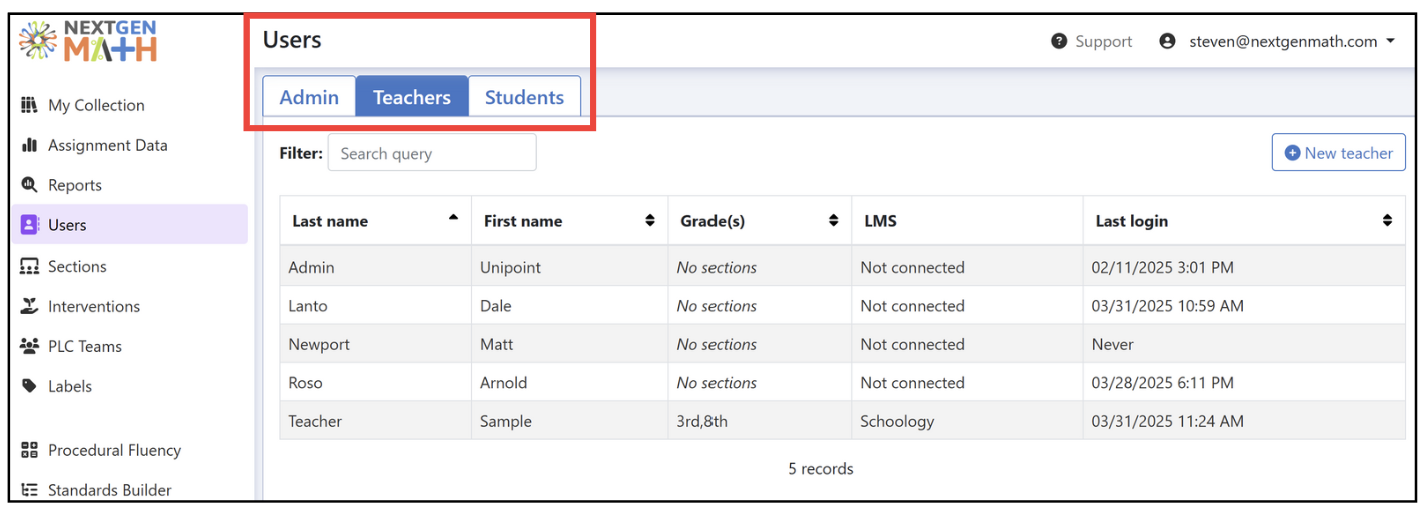Sort by First name column arrows

650,221
